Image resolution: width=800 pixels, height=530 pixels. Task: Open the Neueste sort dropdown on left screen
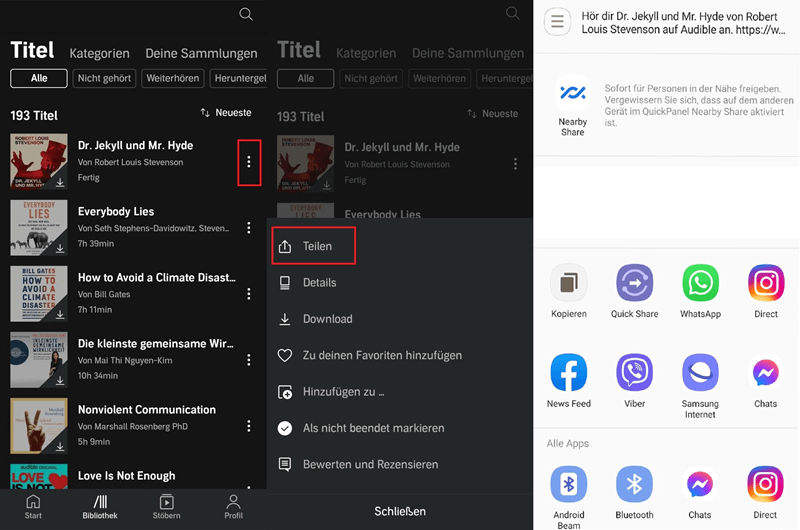tap(226, 112)
